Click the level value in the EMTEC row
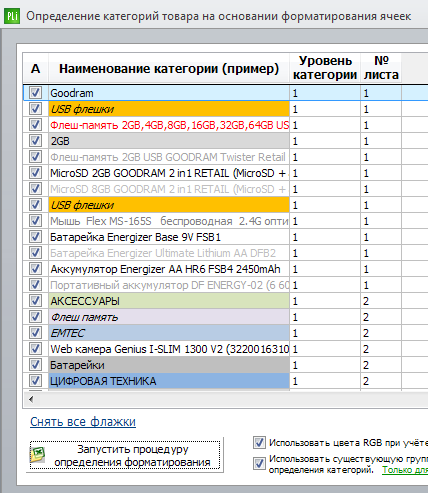 click(x=325, y=333)
